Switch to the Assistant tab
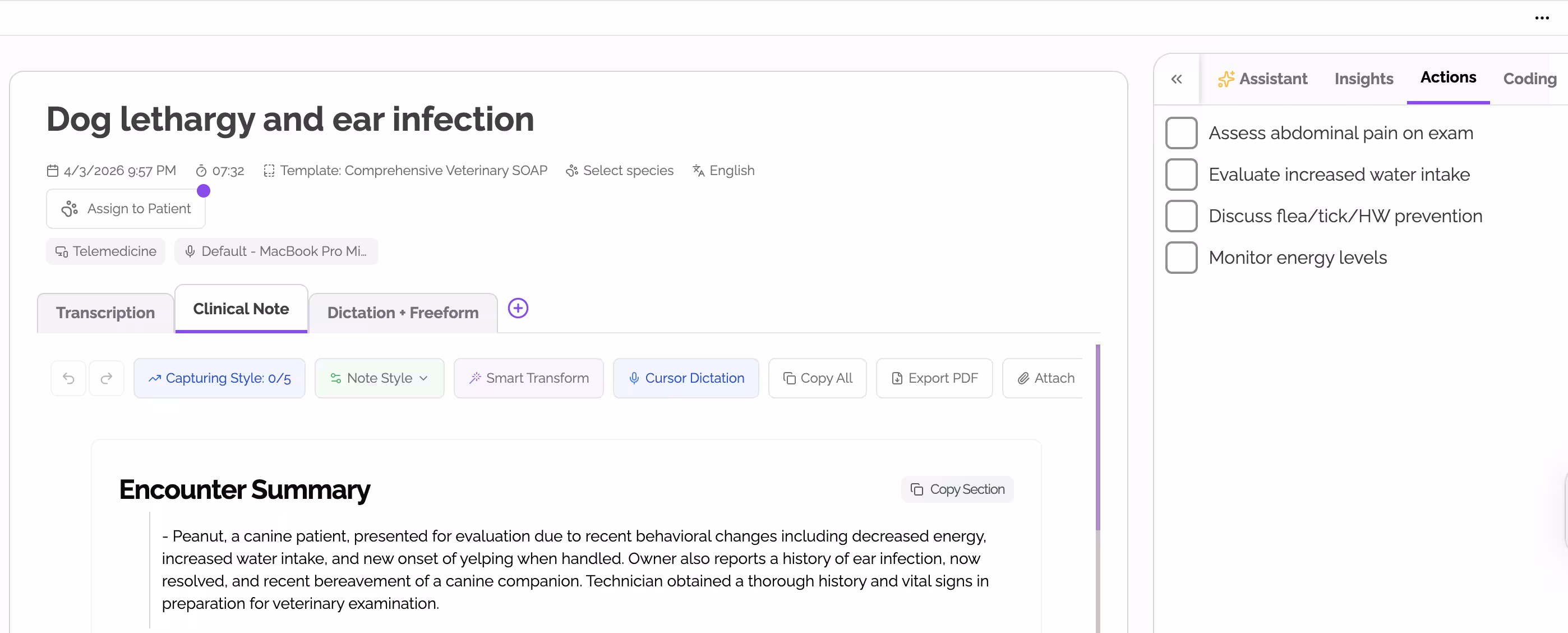This screenshot has width=1568, height=633. click(1262, 79)
